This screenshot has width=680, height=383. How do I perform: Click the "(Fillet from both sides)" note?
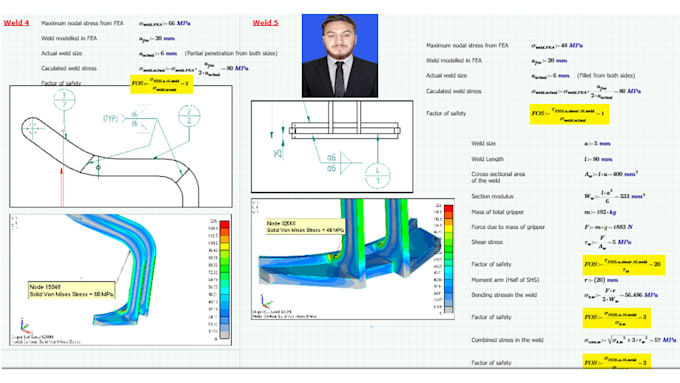606,75
